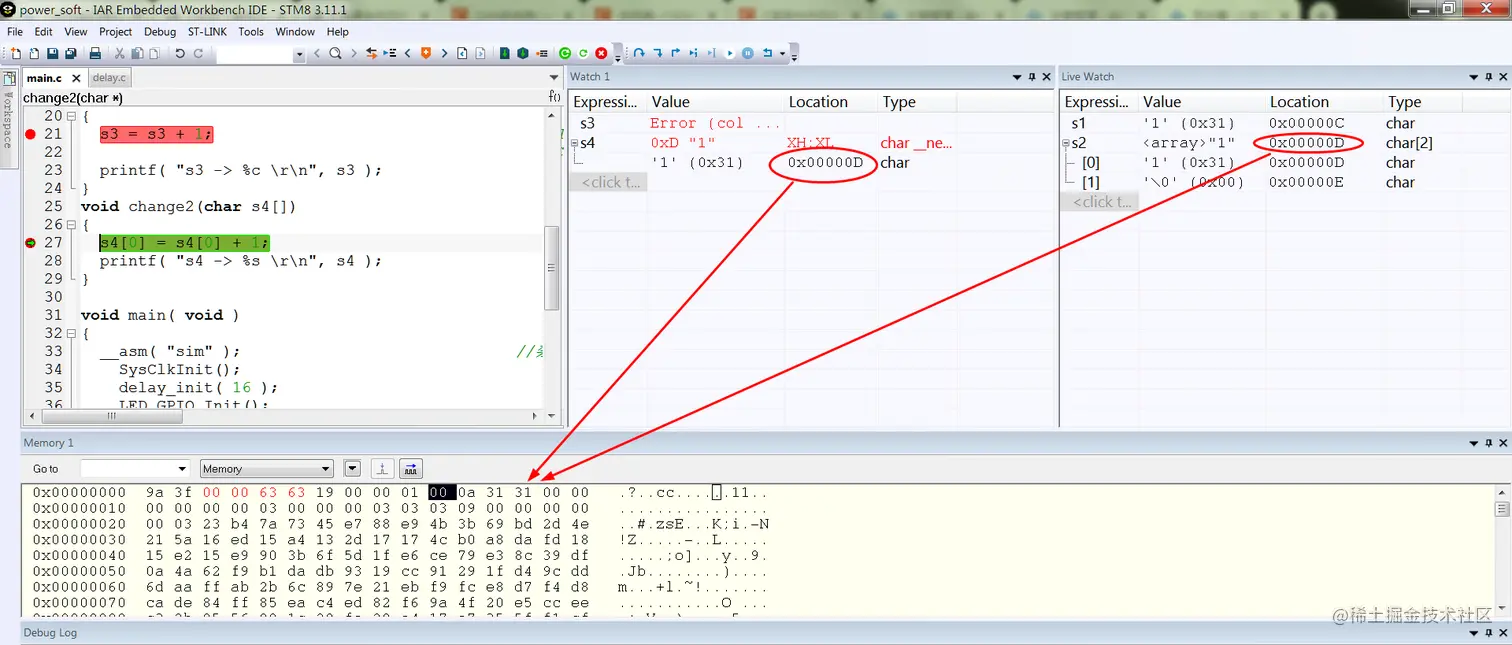Save the current file via toolbar
This screenshot has height=645, width=1512.
[x=52, y=53]
